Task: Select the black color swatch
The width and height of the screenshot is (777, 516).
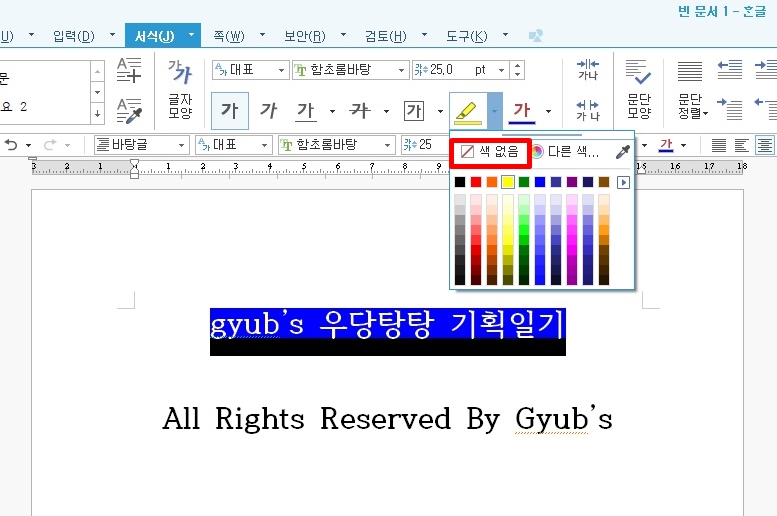Action: click(460, 182)
